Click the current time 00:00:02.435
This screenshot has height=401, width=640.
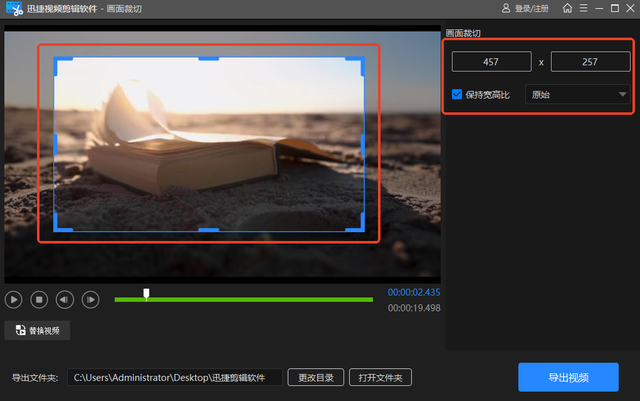coord(414,292)
